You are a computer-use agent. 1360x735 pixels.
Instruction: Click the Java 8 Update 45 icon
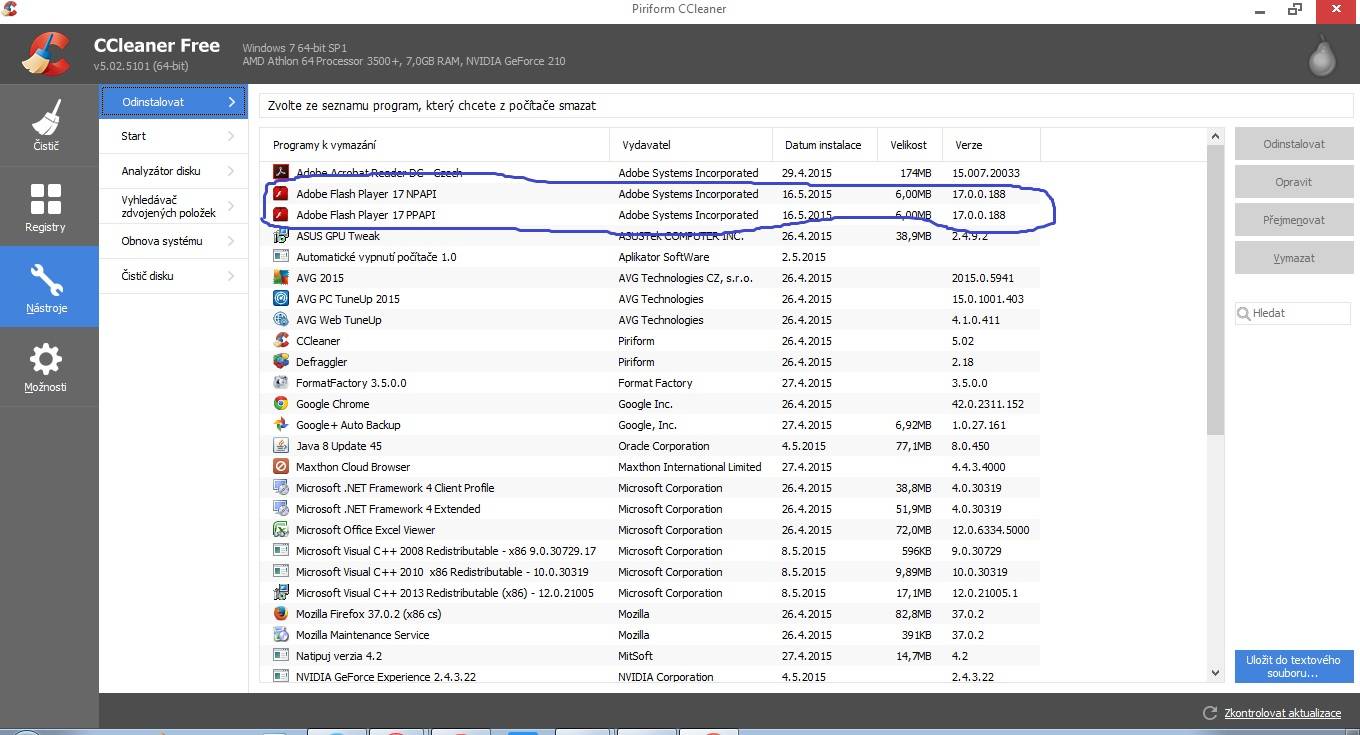pyautogui.click(x=281, y=446)
